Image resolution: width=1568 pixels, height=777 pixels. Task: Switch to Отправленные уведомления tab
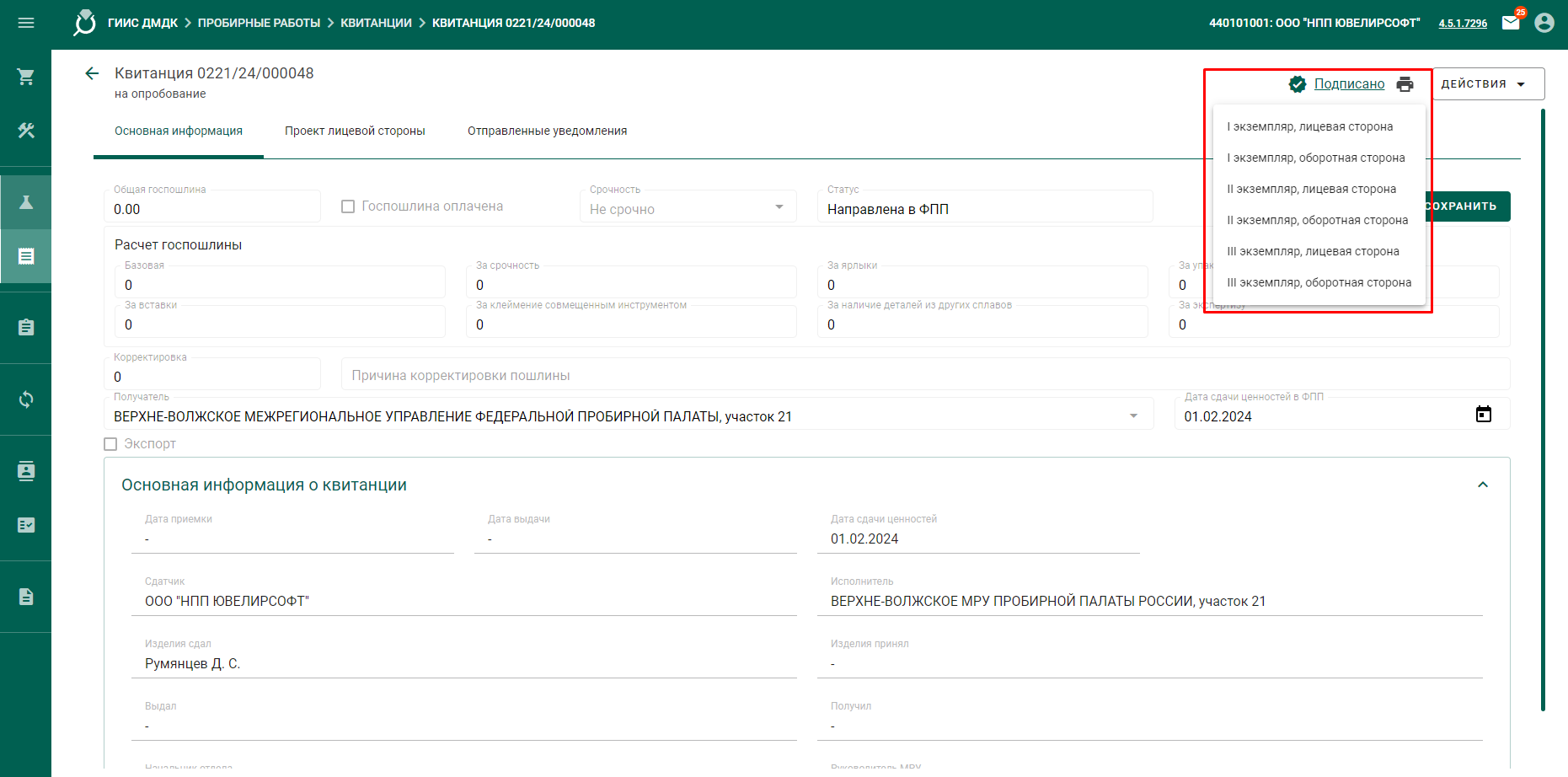(547, 131)
